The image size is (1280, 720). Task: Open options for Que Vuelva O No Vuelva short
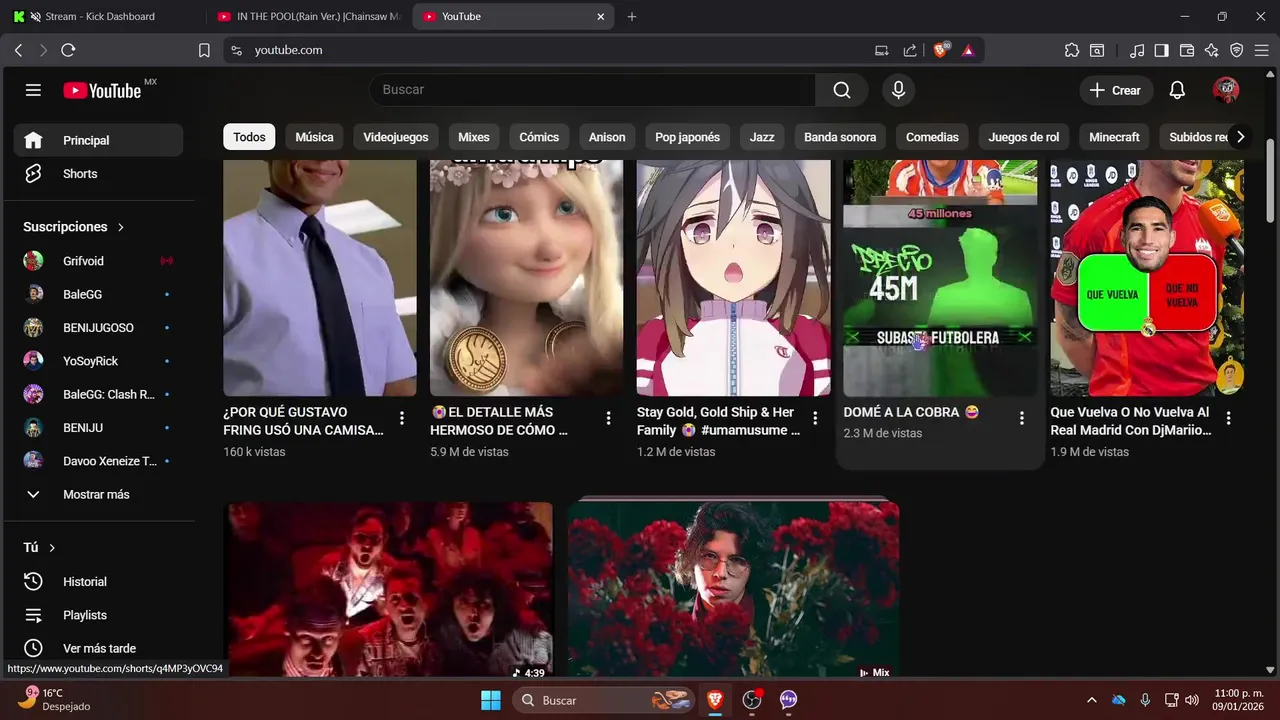[1229, 418]
